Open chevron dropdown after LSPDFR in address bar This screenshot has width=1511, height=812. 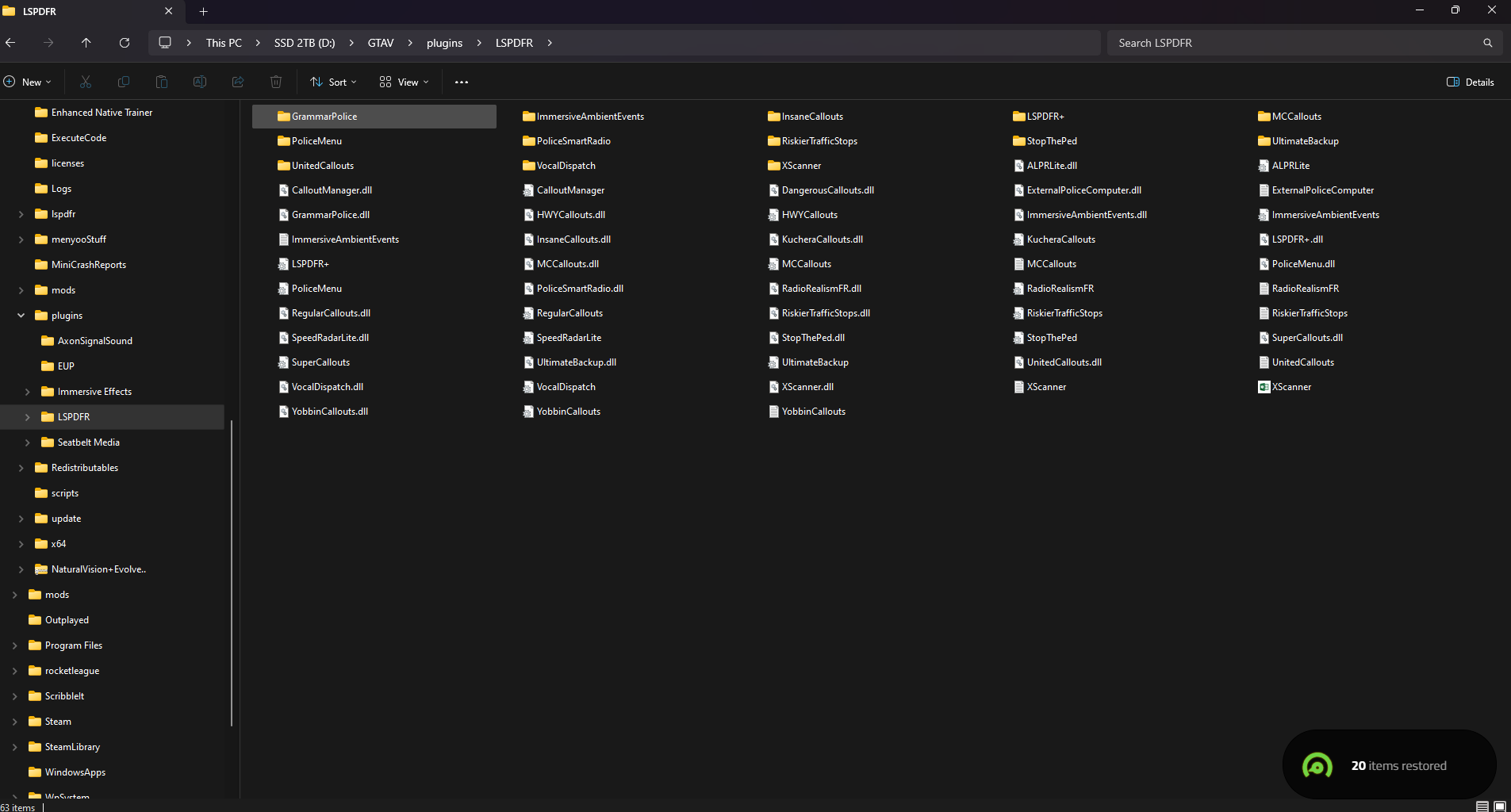tap(550, 43)
